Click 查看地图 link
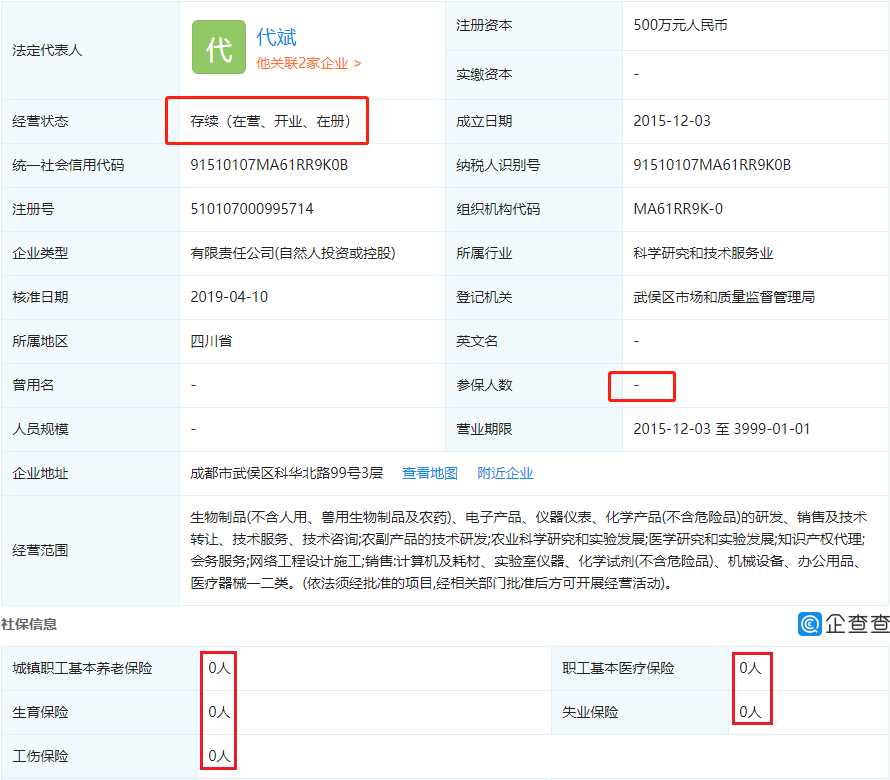This screenshot has width=890, height=780. point(430,473)
